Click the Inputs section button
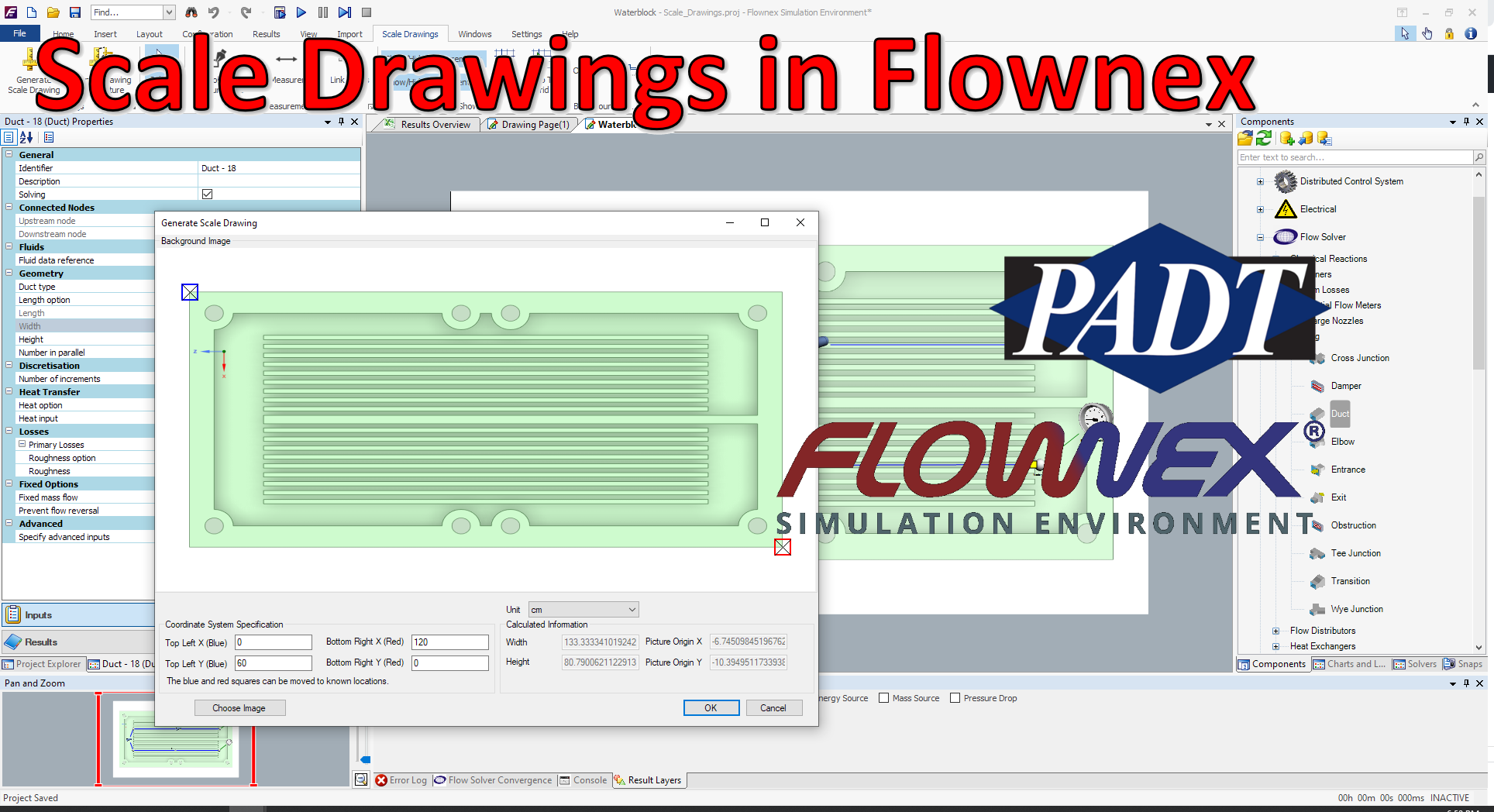1494x812 pixels. point(78,615)
